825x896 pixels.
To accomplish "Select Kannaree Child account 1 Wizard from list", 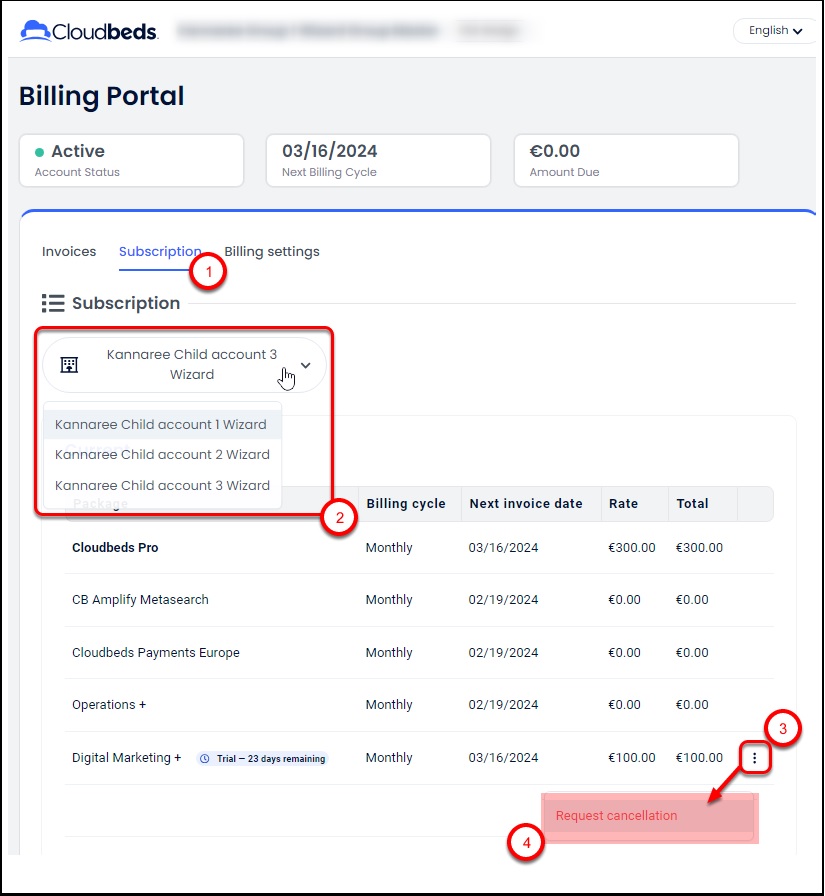I will point(162,424).
